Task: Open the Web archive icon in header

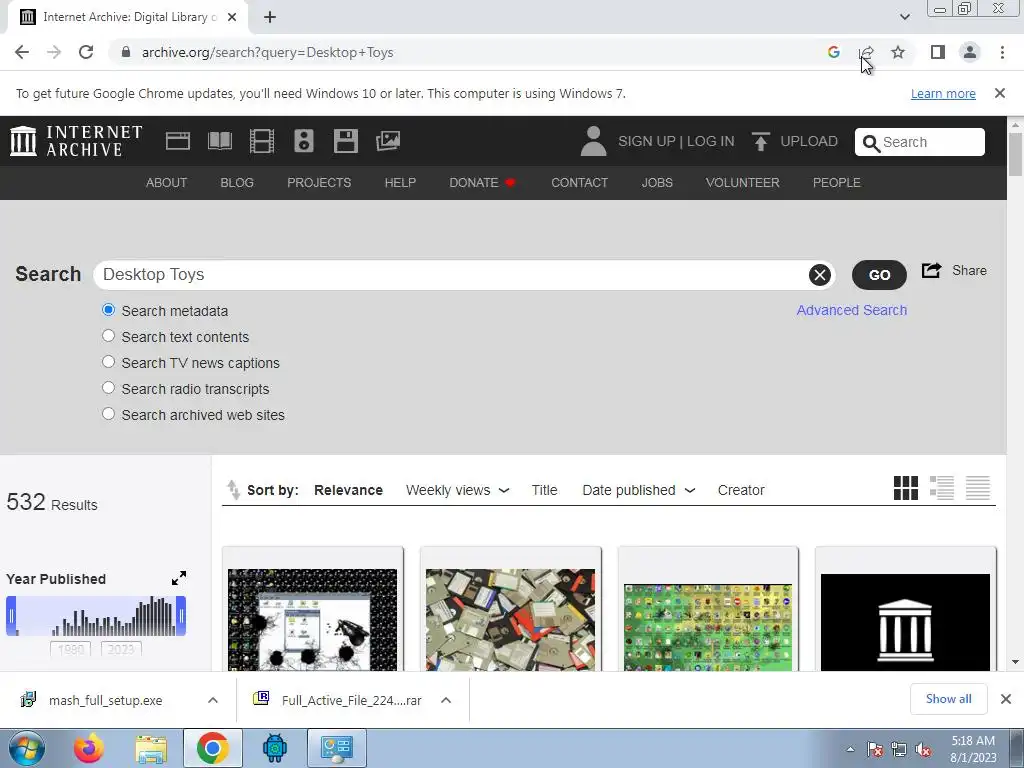Action: (x=178, y=141)
